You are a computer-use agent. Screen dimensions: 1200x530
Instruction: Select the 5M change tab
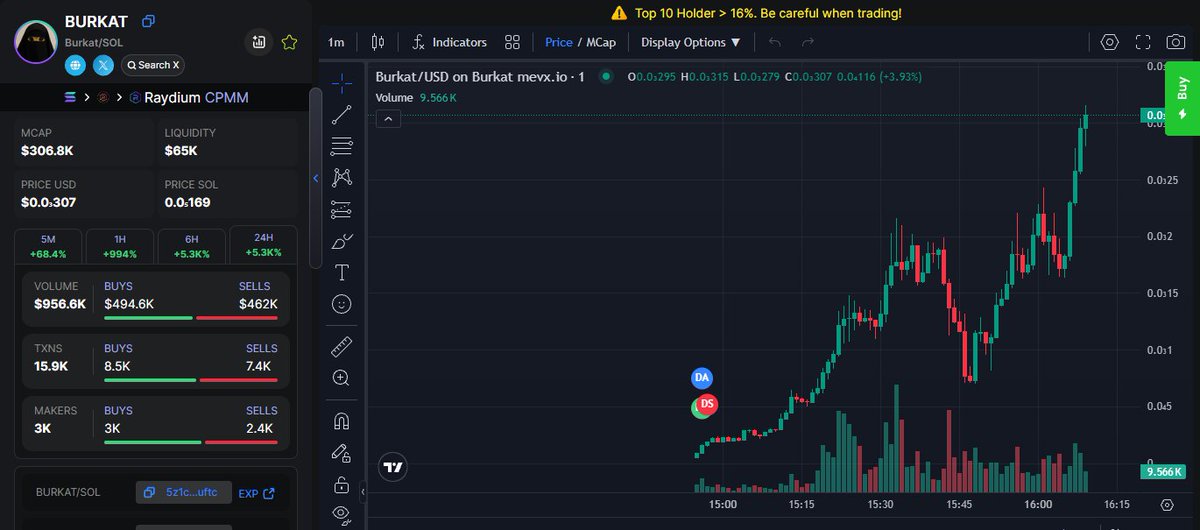pos(48,246)
